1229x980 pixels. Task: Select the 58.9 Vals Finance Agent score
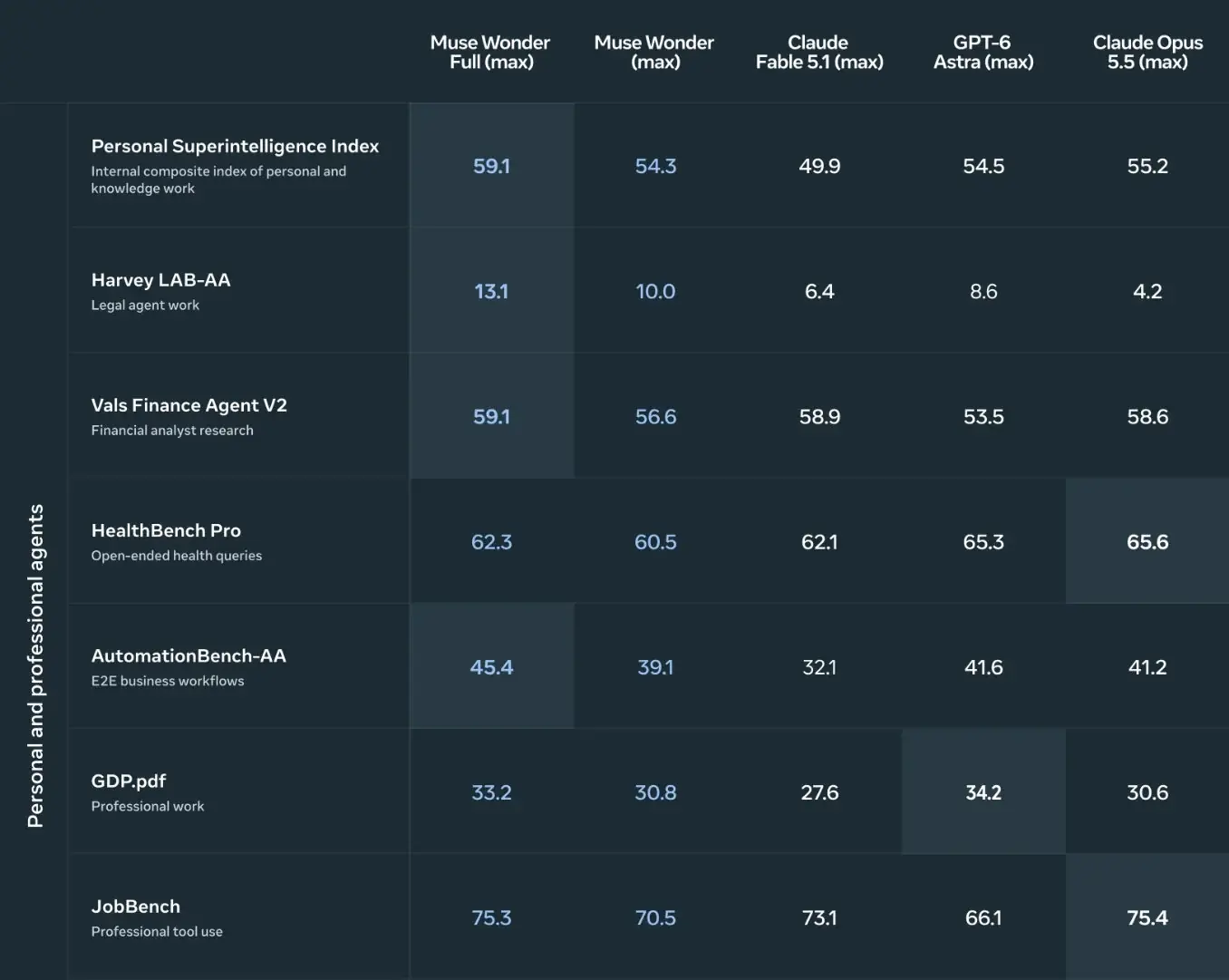(819, 416)
